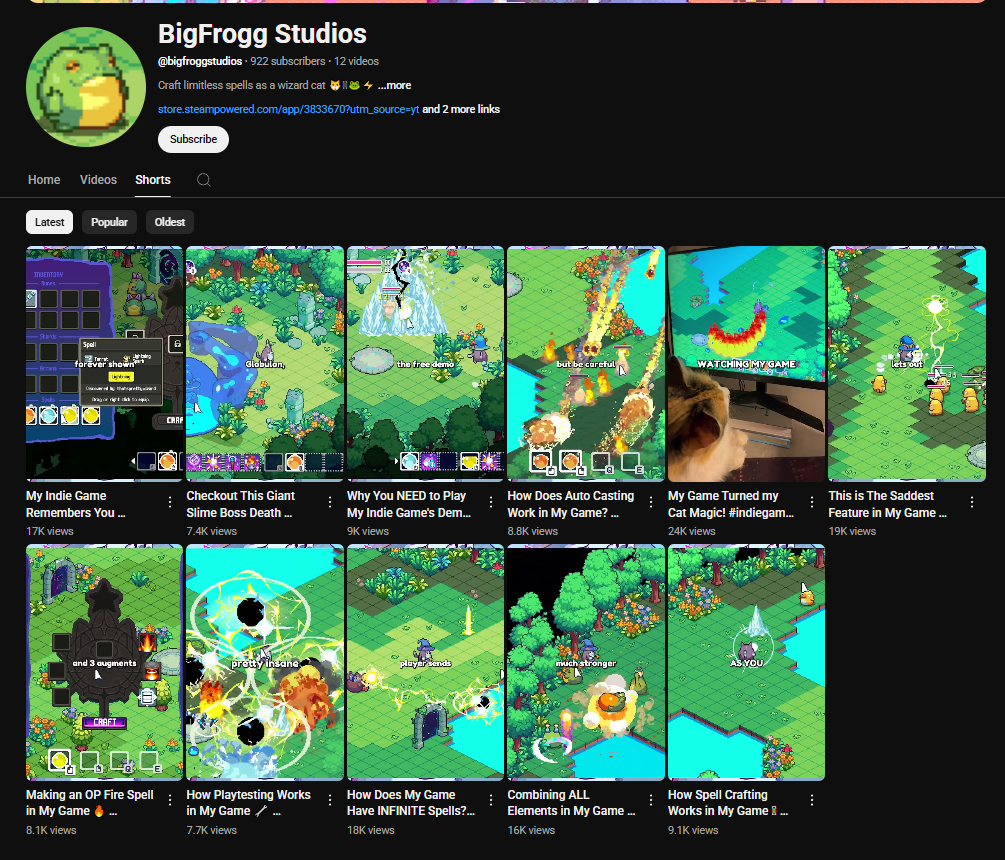Image resolution: width=1005 pixels, height=860 pixels.
Task: Open options menu for My Game Turned my Cat Magic
Action: [x=812, y=502]
